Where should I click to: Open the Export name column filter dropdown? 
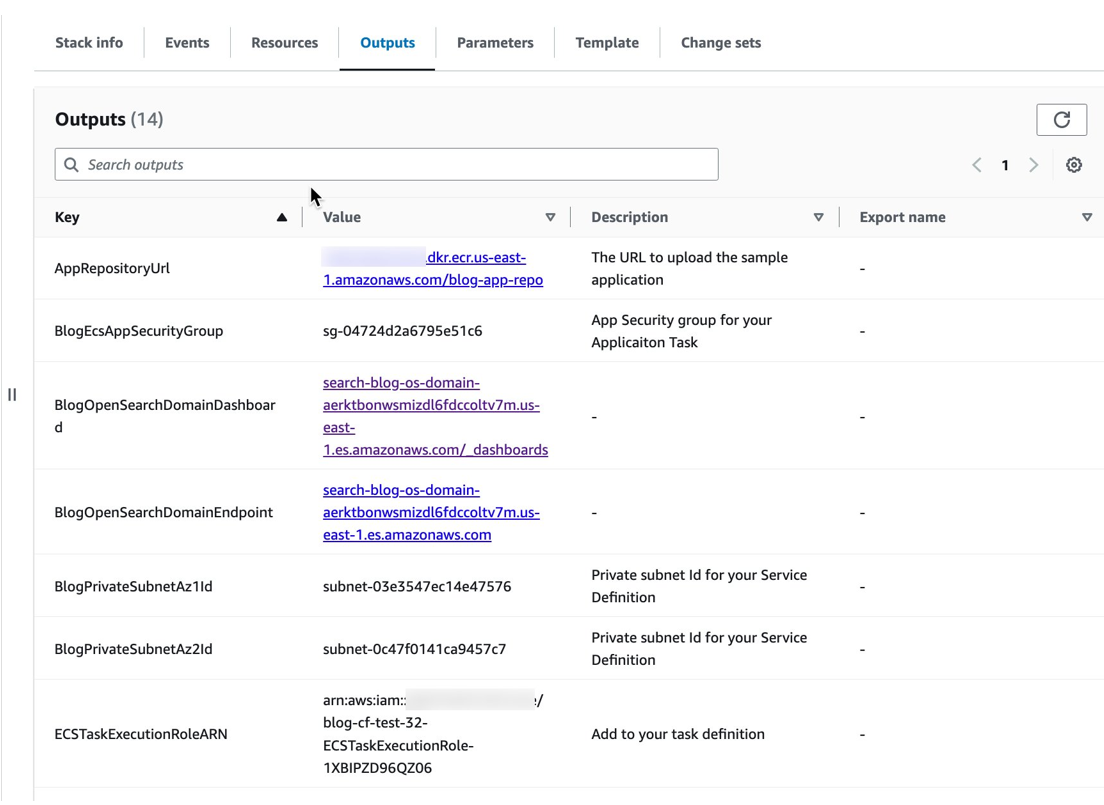point(1087,217)
